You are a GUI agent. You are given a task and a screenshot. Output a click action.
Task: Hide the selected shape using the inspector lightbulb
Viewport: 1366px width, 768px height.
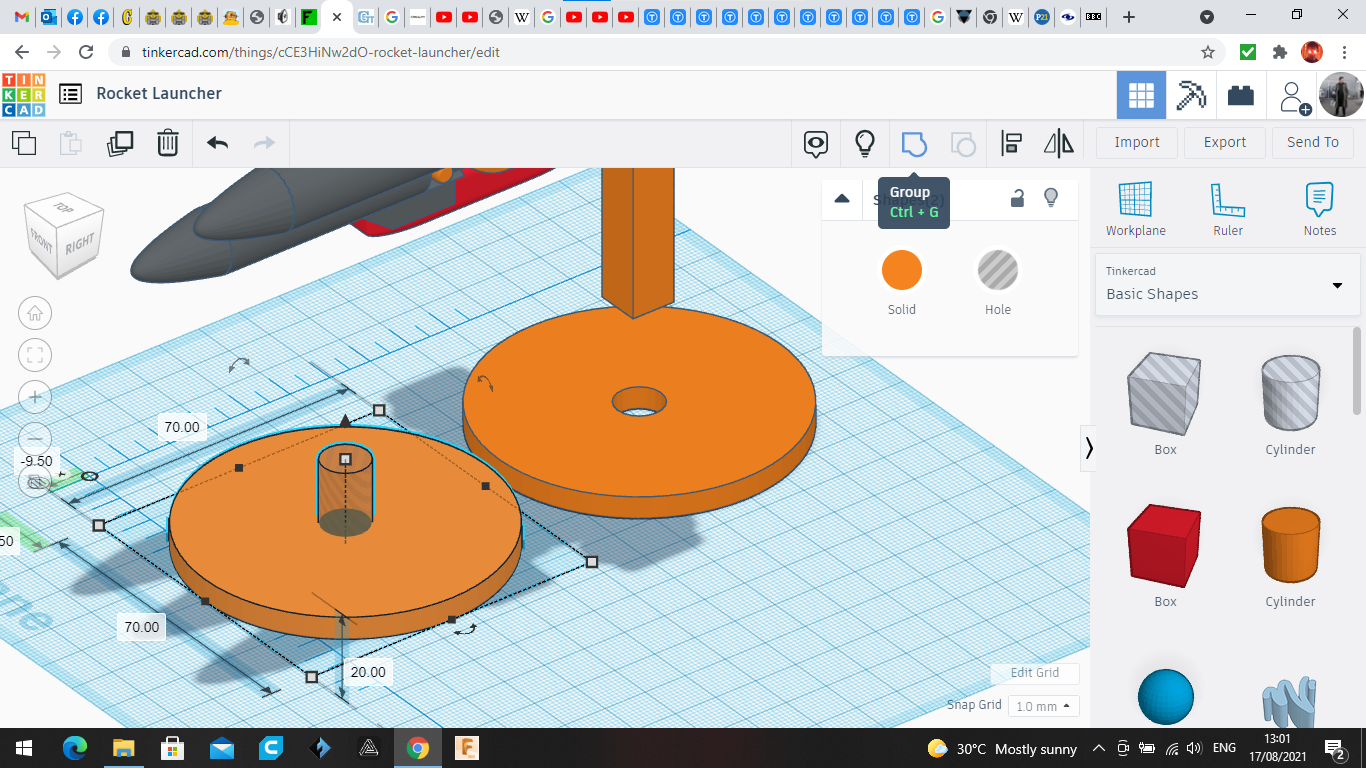(1051, 198)
